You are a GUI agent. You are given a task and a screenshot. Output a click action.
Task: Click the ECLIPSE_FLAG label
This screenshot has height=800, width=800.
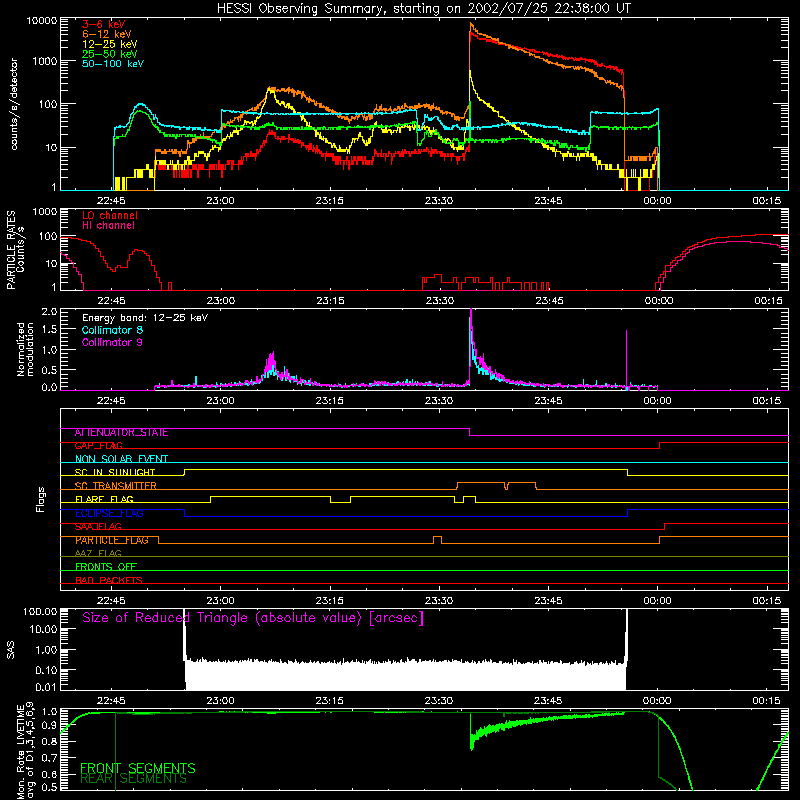coord(109,513)
